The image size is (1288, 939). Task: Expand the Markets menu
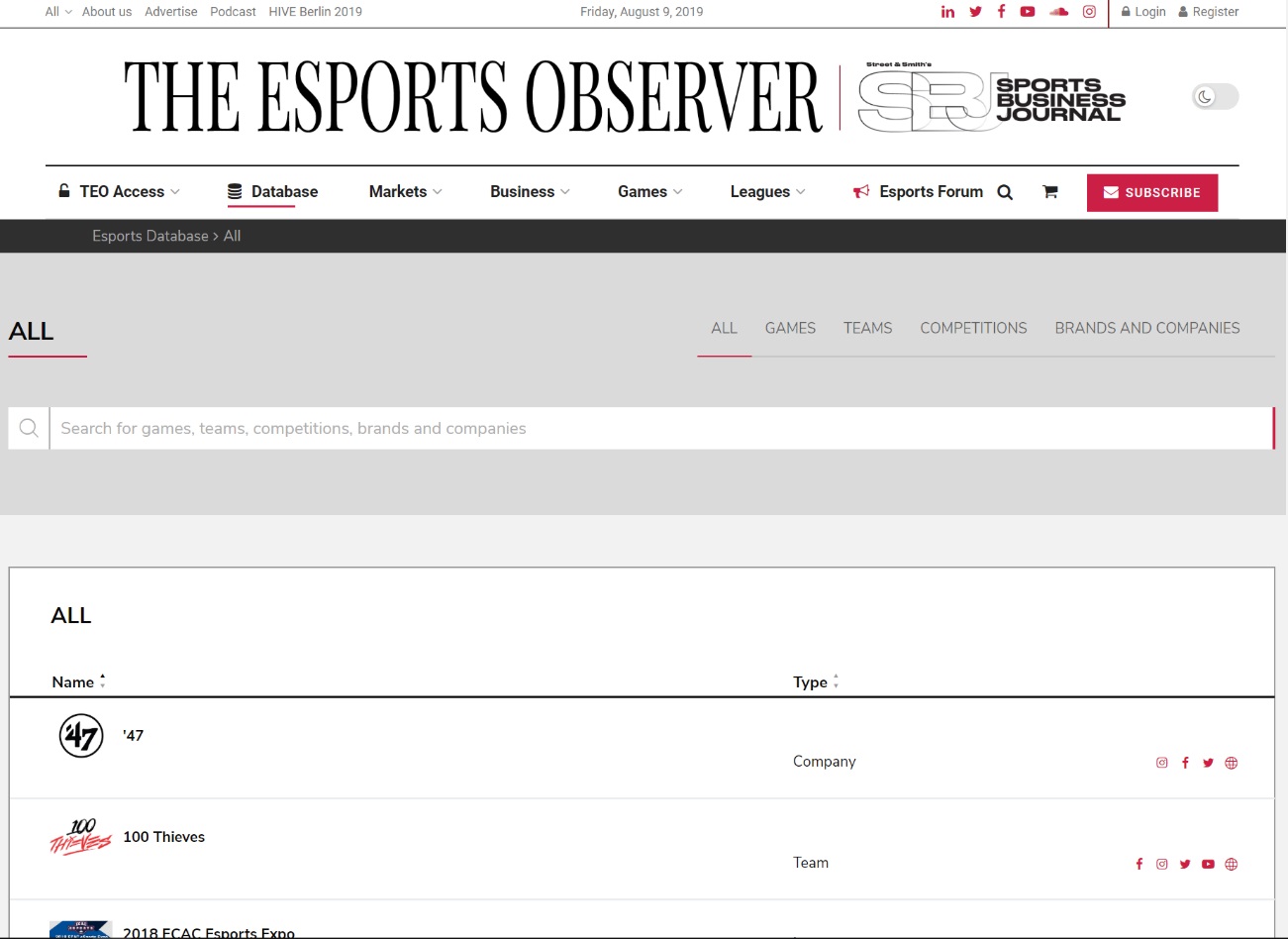point(406,192)
